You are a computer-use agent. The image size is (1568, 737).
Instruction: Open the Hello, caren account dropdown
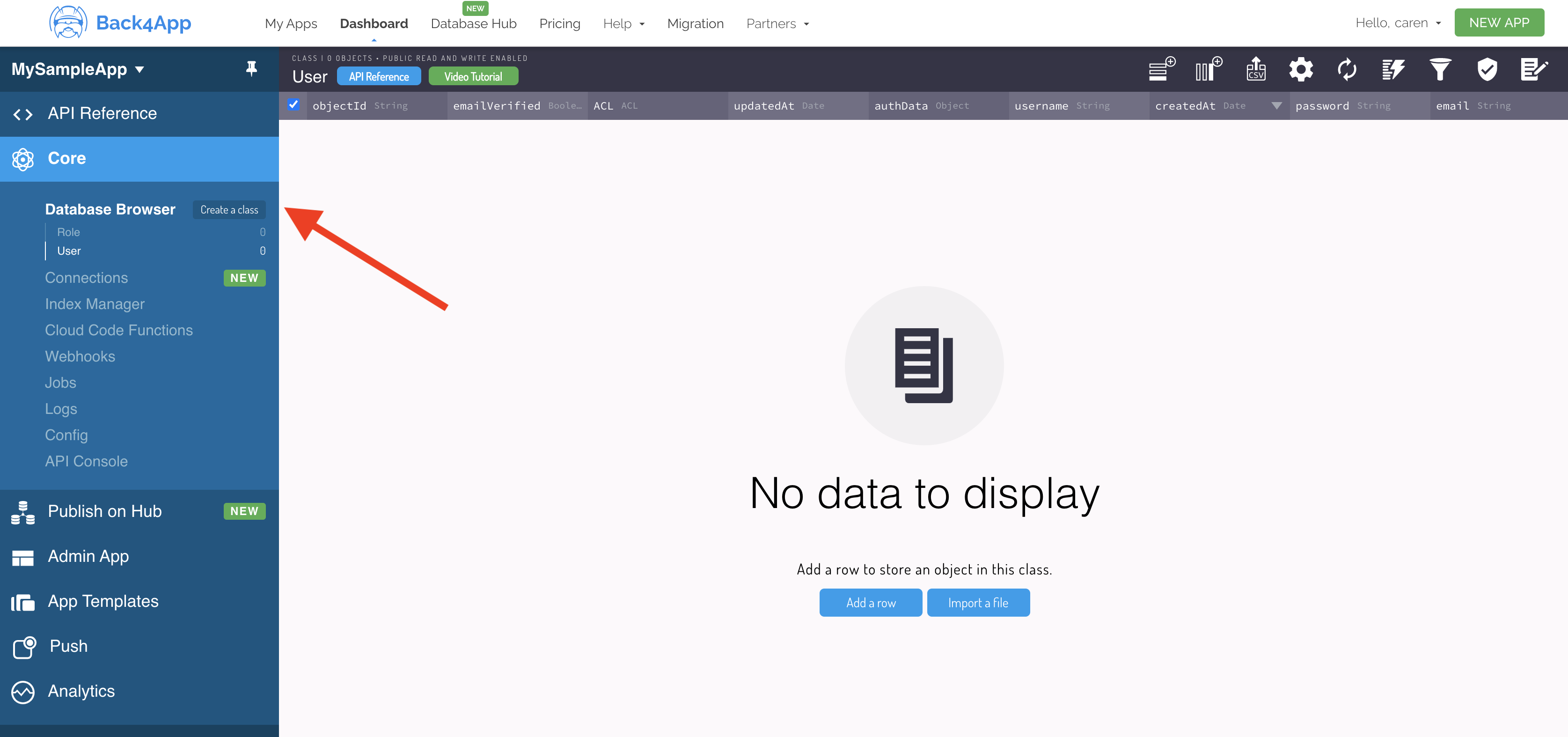point(1398,23)
